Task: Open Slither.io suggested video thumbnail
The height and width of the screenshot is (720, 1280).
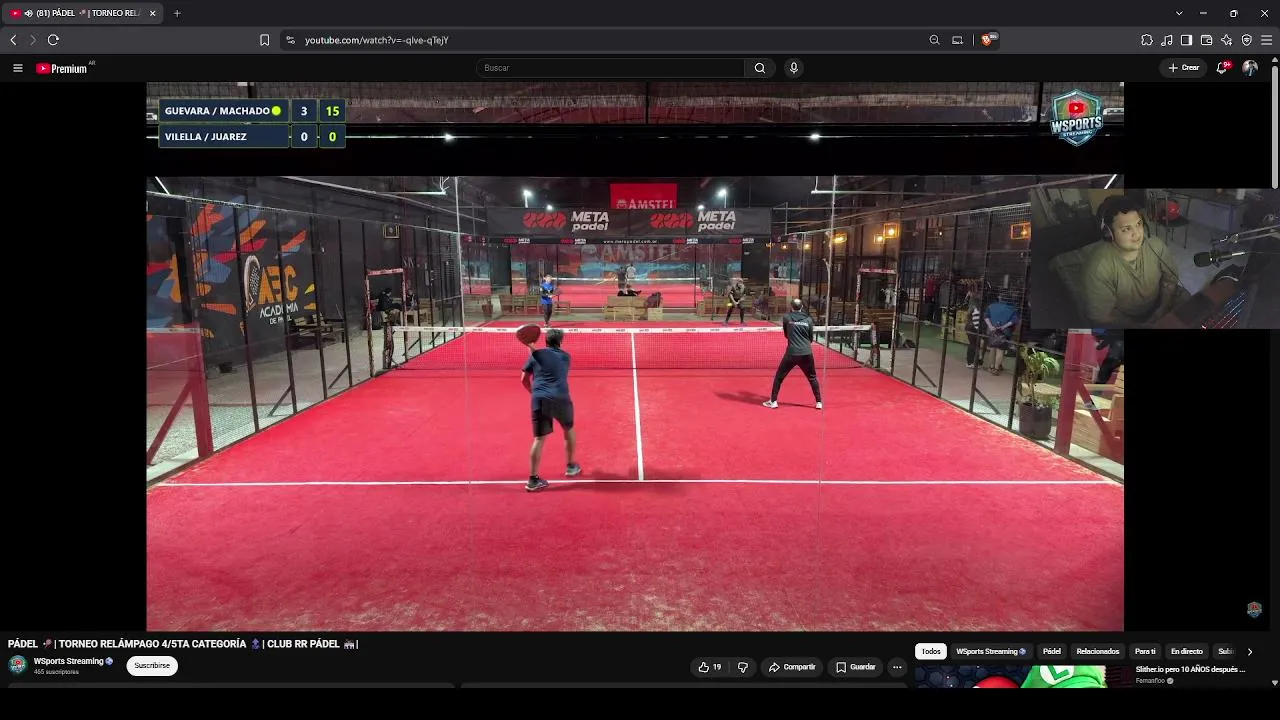Action: tap(1021, 677)
